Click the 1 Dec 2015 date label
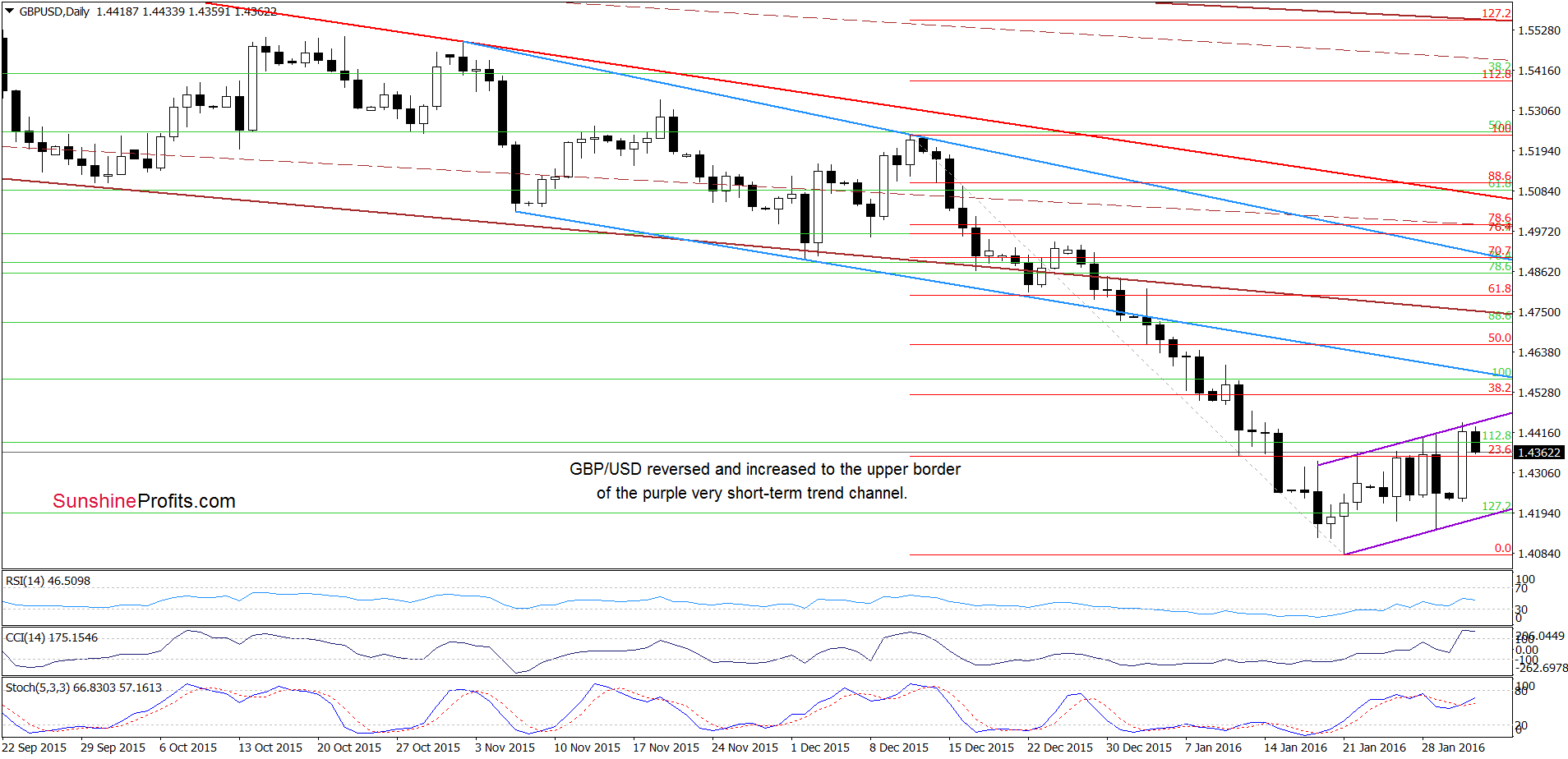1568x759 pixels. click(820, 747)
